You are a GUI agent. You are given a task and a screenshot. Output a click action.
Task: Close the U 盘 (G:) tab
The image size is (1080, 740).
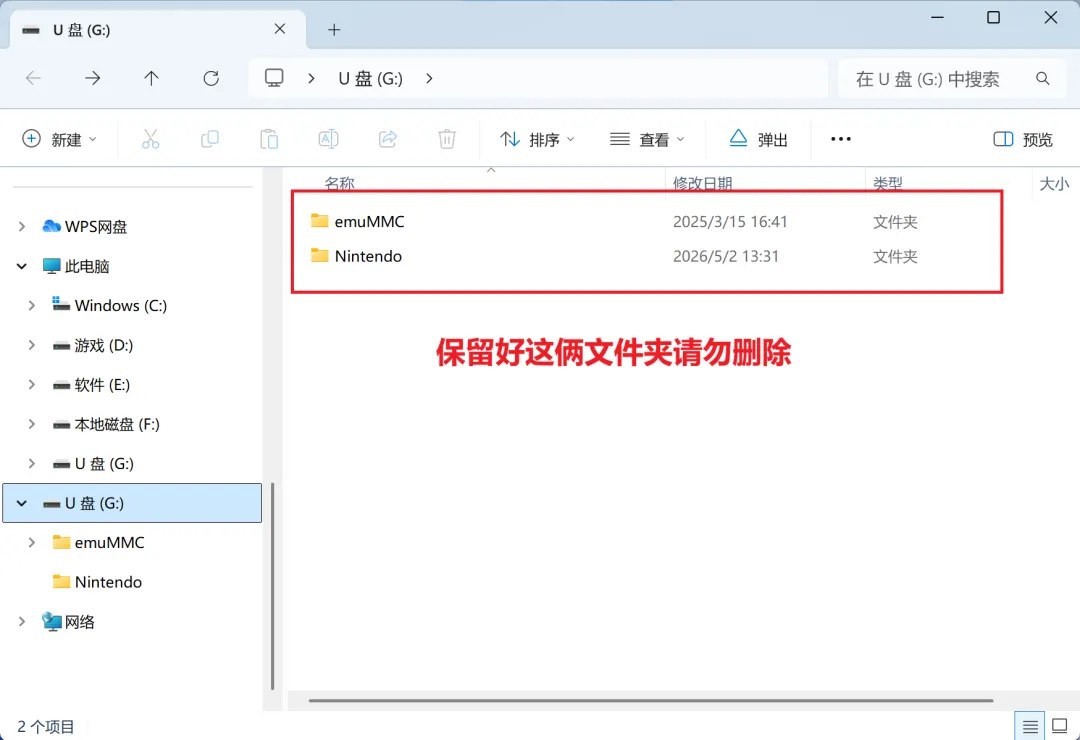tap(280, 29)
